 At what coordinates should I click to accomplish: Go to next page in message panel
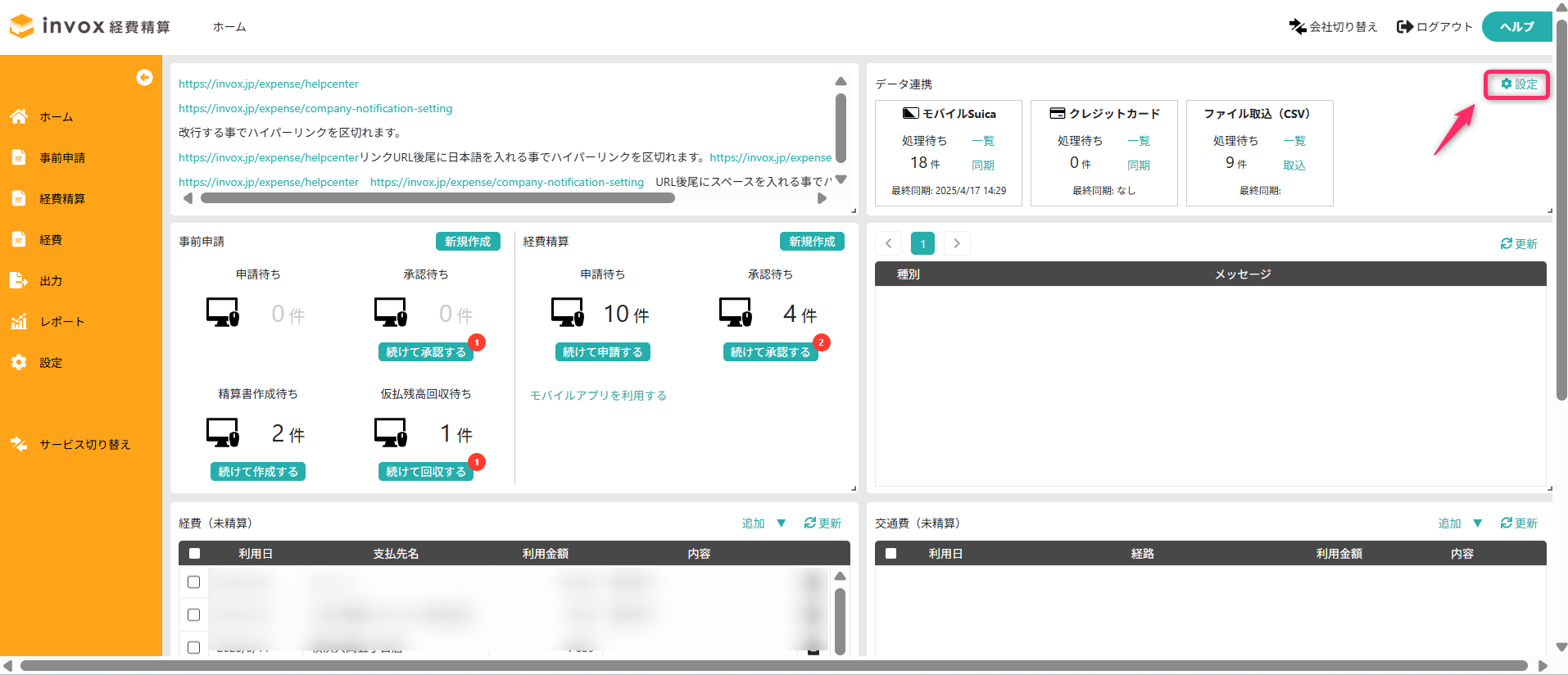coord(956,243)
